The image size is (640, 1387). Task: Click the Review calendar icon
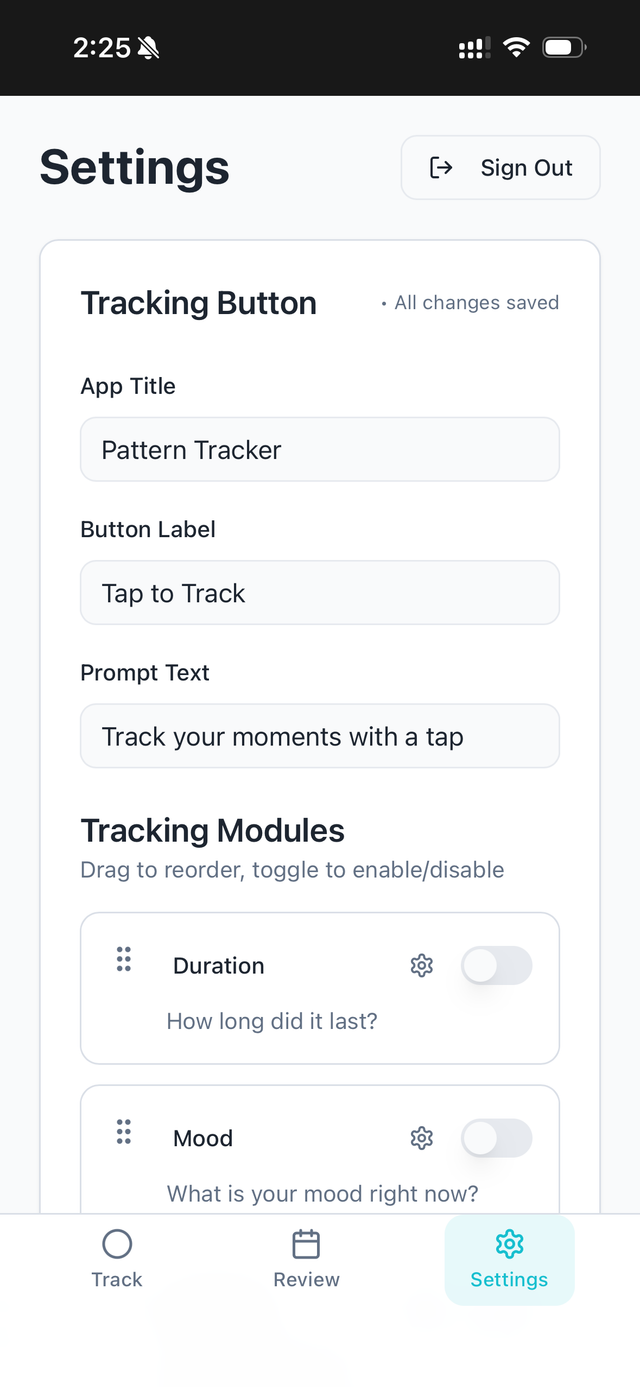point(306,1243)
